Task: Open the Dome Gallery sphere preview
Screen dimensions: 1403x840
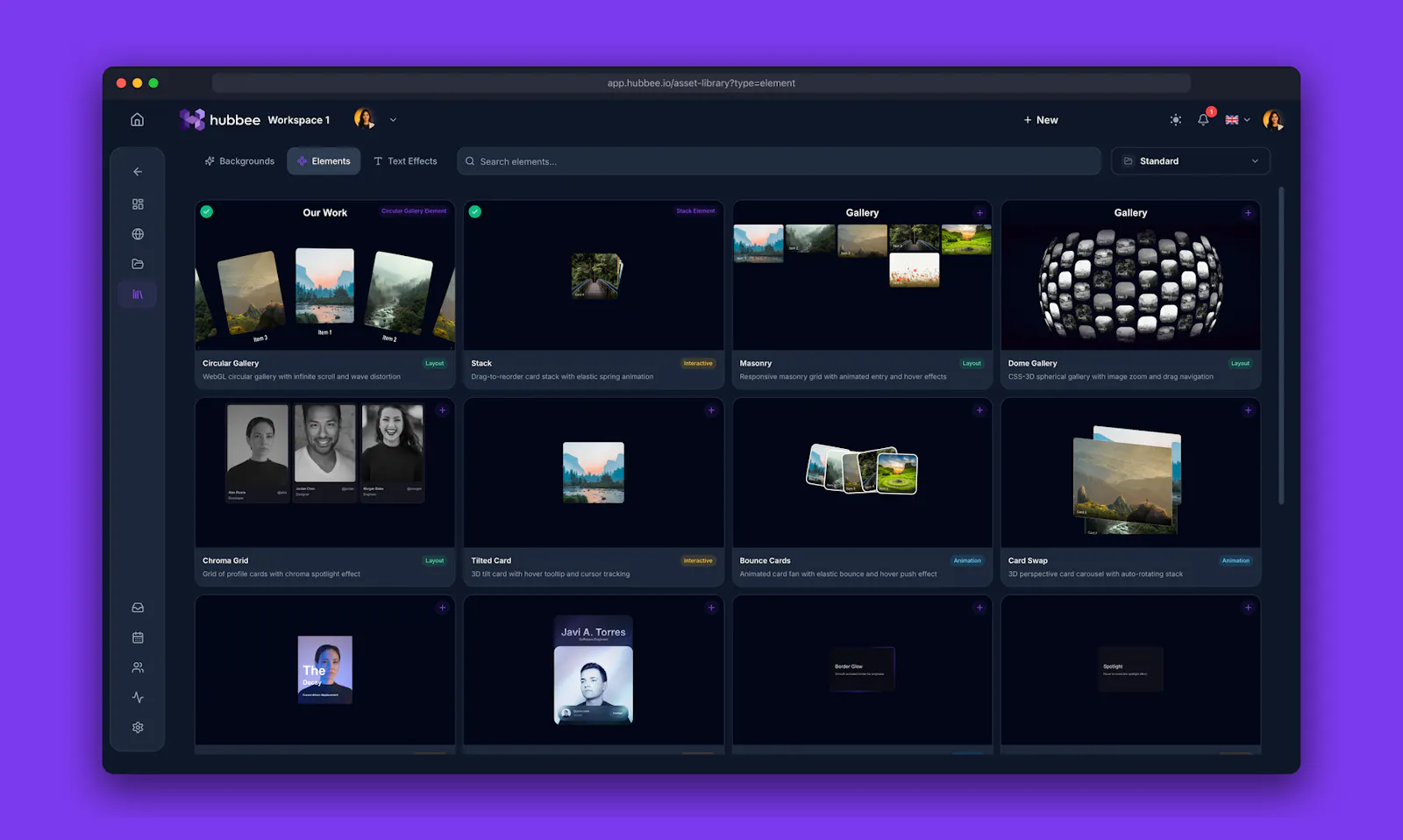Action: pyautogui.click(x=1131, y=284)
